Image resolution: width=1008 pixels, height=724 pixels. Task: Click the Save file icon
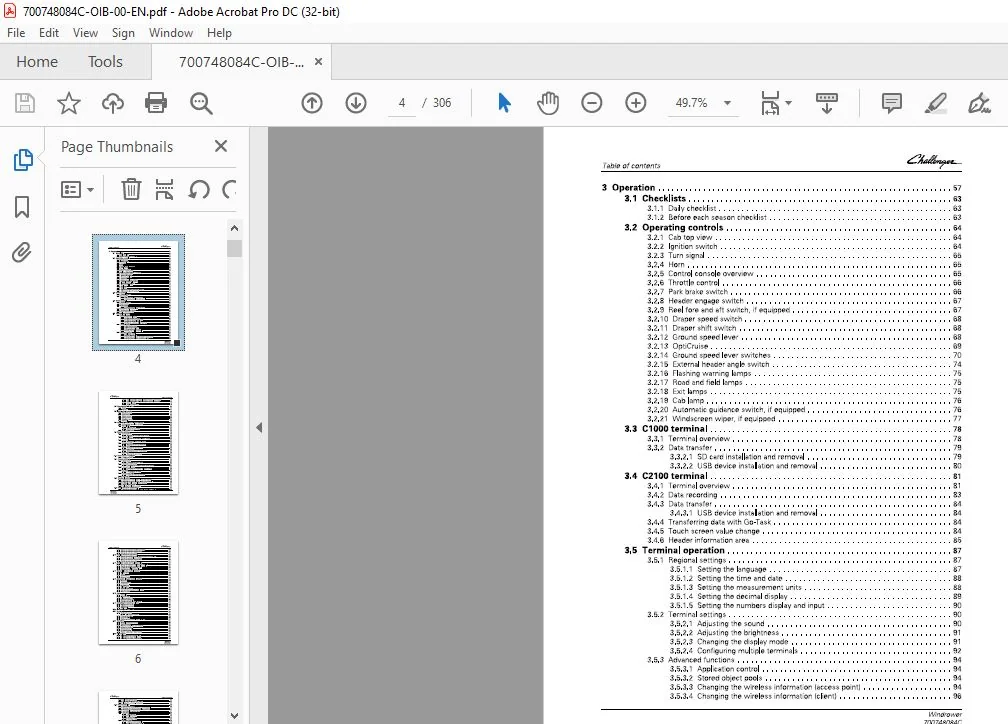(25, 103)
